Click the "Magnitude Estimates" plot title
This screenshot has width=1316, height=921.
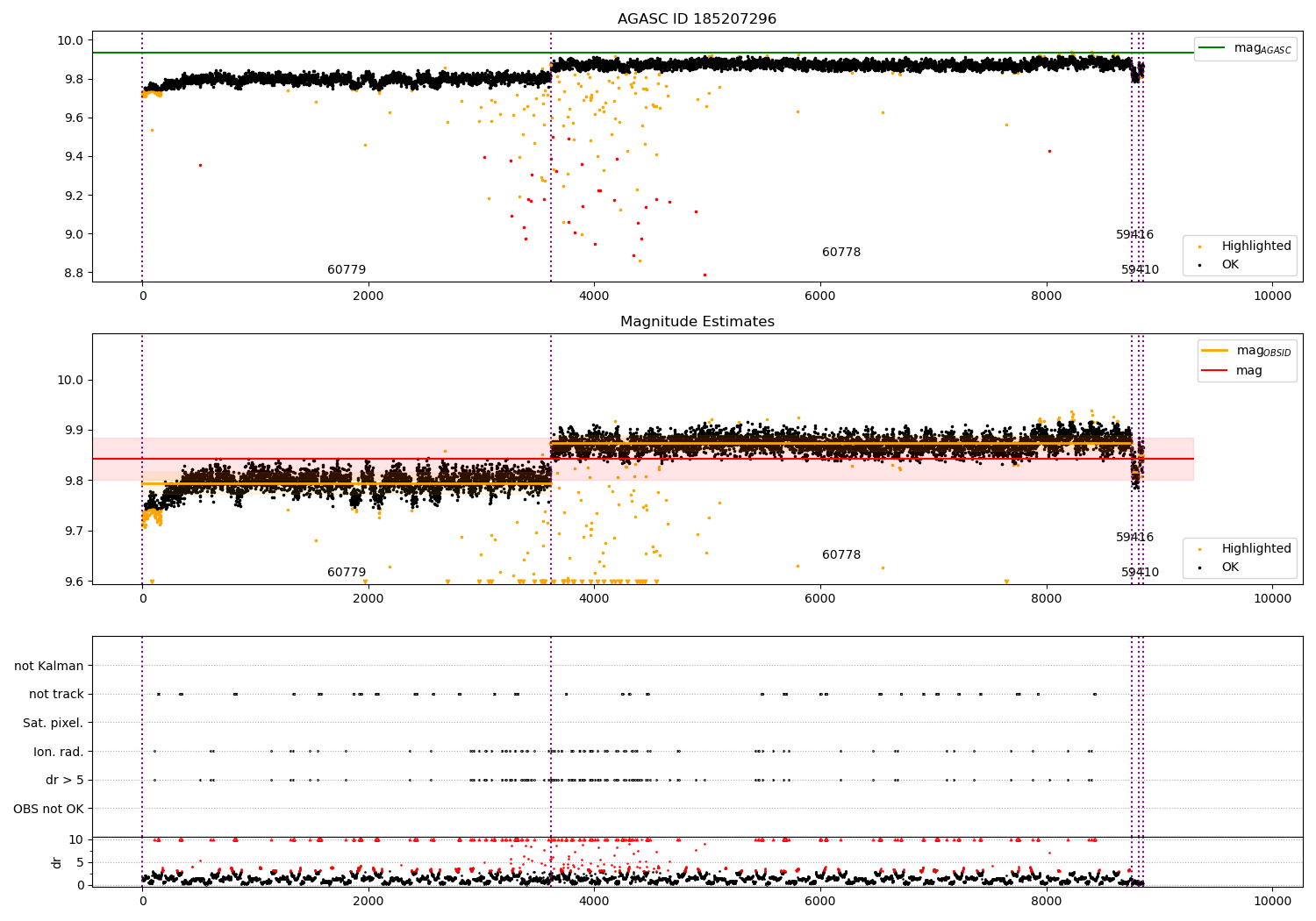(697, 322)
